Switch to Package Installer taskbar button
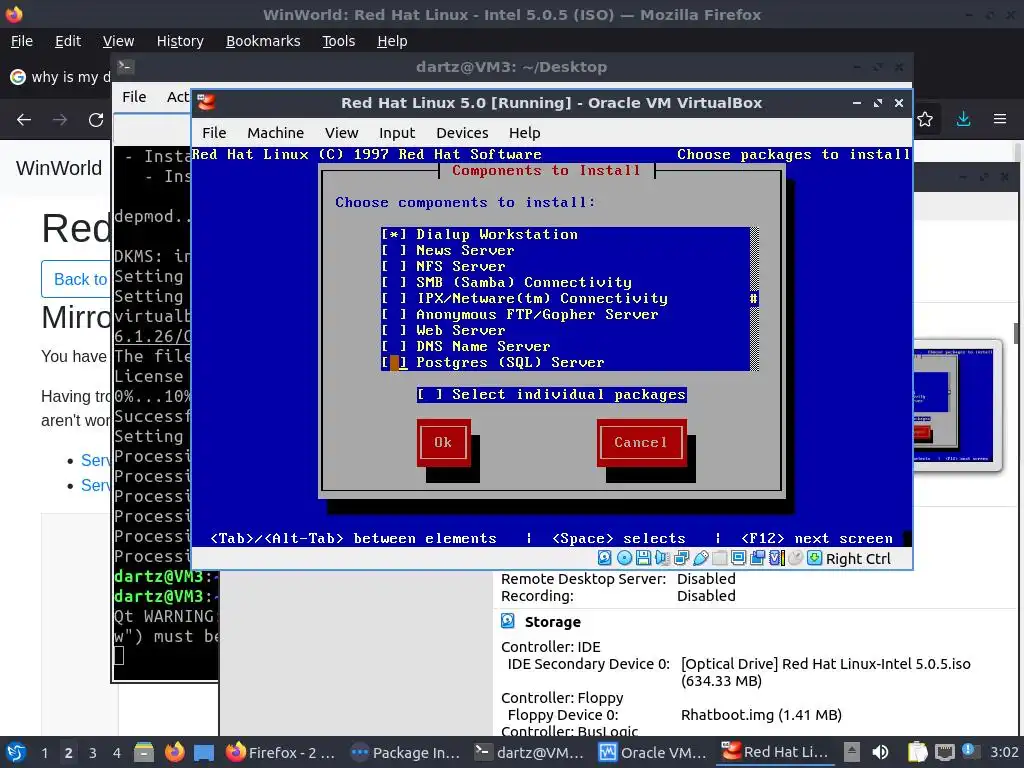This screenshot has height=768, width=1024. 406,752
